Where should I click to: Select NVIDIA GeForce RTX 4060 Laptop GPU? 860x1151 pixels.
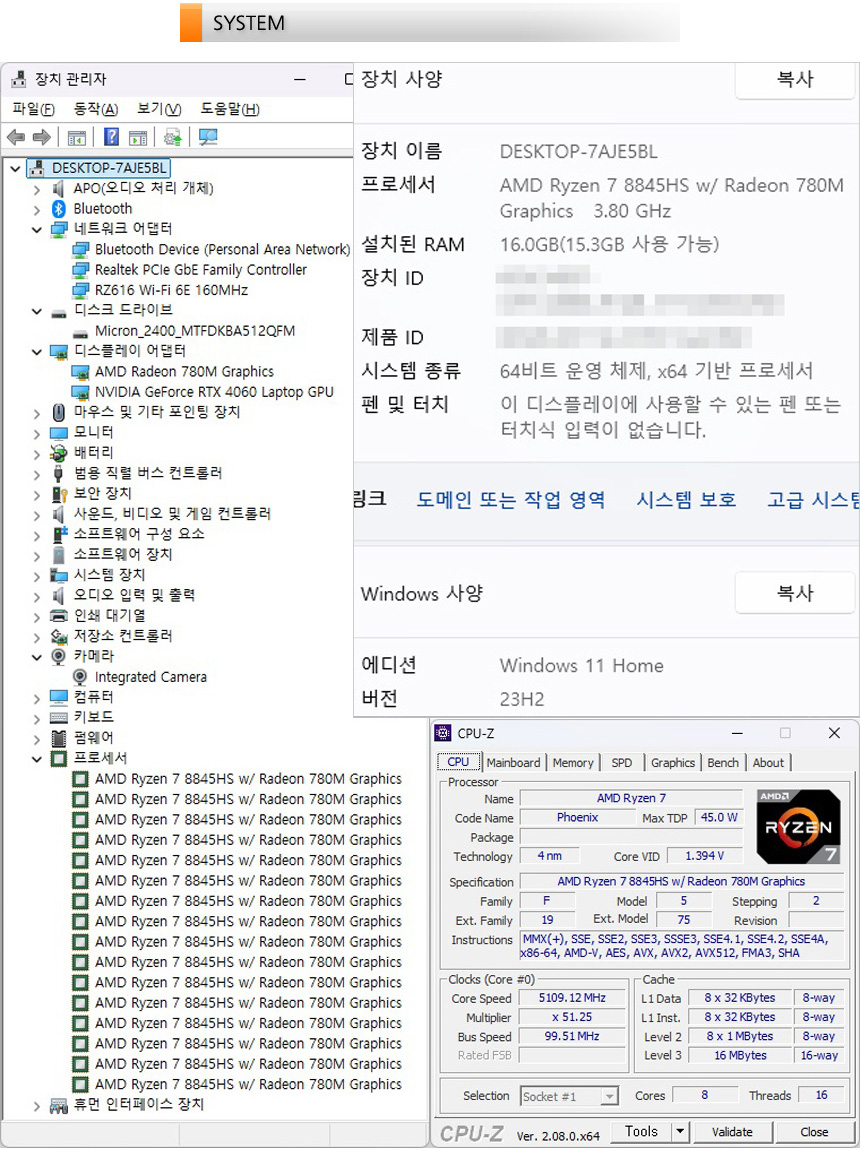point(214,392)
